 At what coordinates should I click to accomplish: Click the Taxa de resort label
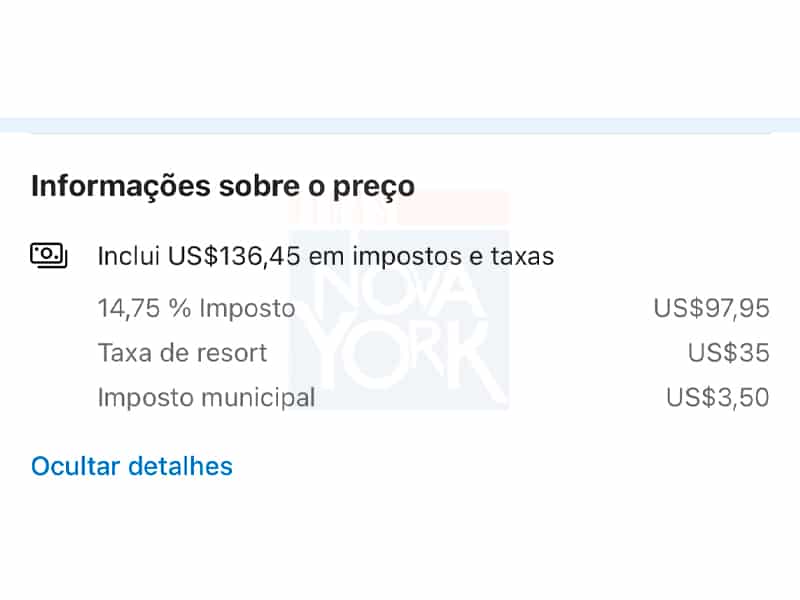point(182,353)
